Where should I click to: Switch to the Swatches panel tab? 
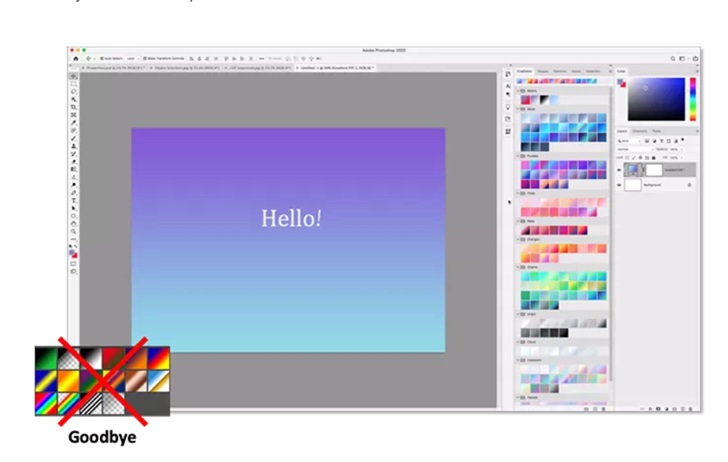click(x=592, y=72)
